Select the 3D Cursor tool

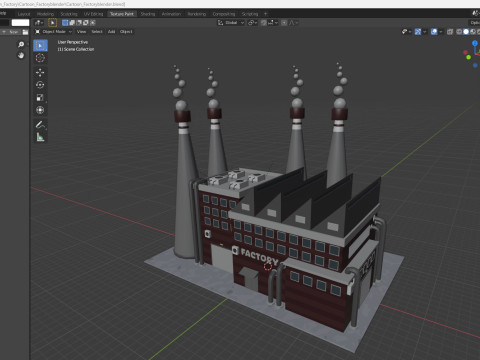click(40, 58)
